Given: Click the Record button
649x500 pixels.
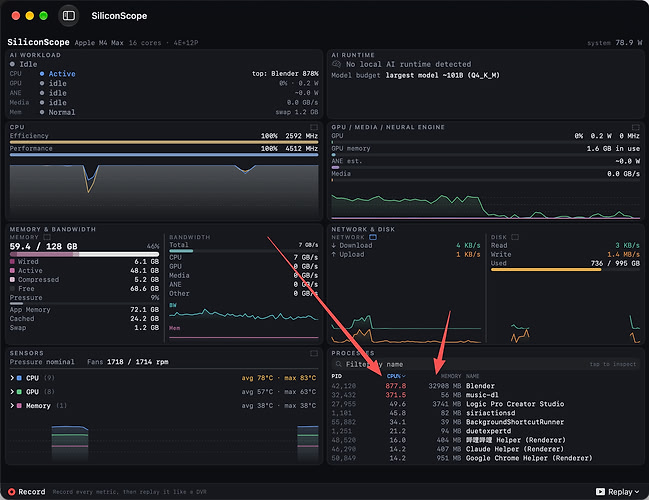Looking at the screenshot, I should click(27, 492).
